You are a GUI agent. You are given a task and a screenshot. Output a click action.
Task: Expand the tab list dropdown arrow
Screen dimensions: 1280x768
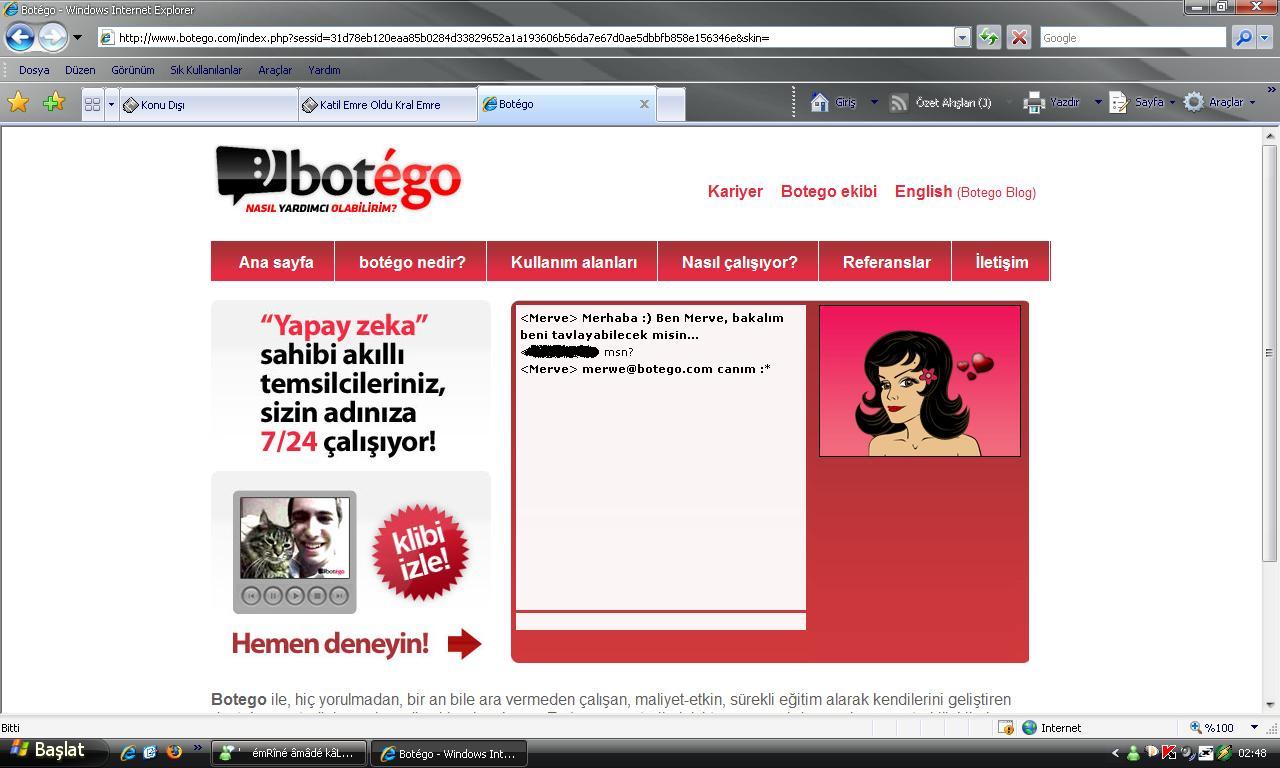click(x=111, y=104)
